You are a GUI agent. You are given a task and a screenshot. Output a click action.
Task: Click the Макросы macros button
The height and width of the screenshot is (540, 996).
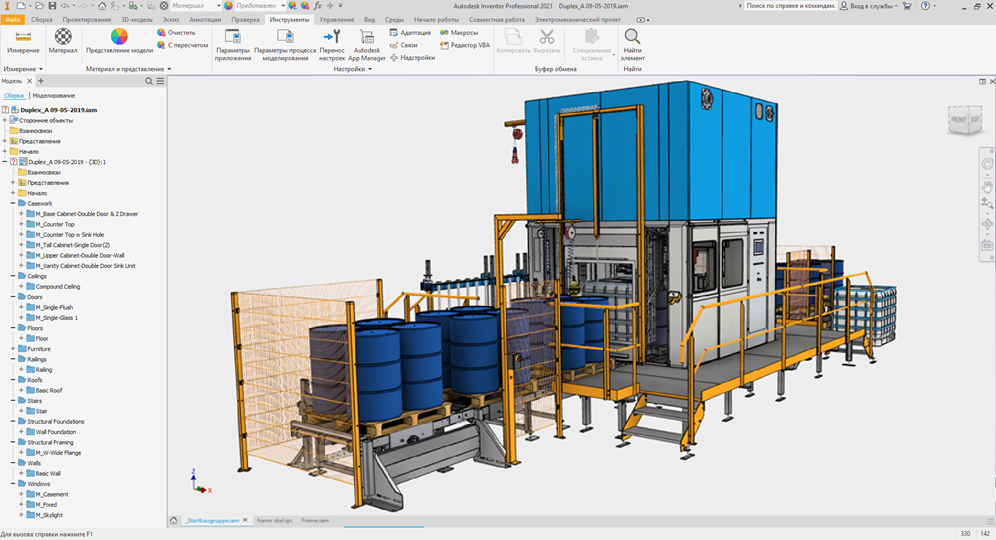coord(457,32)
